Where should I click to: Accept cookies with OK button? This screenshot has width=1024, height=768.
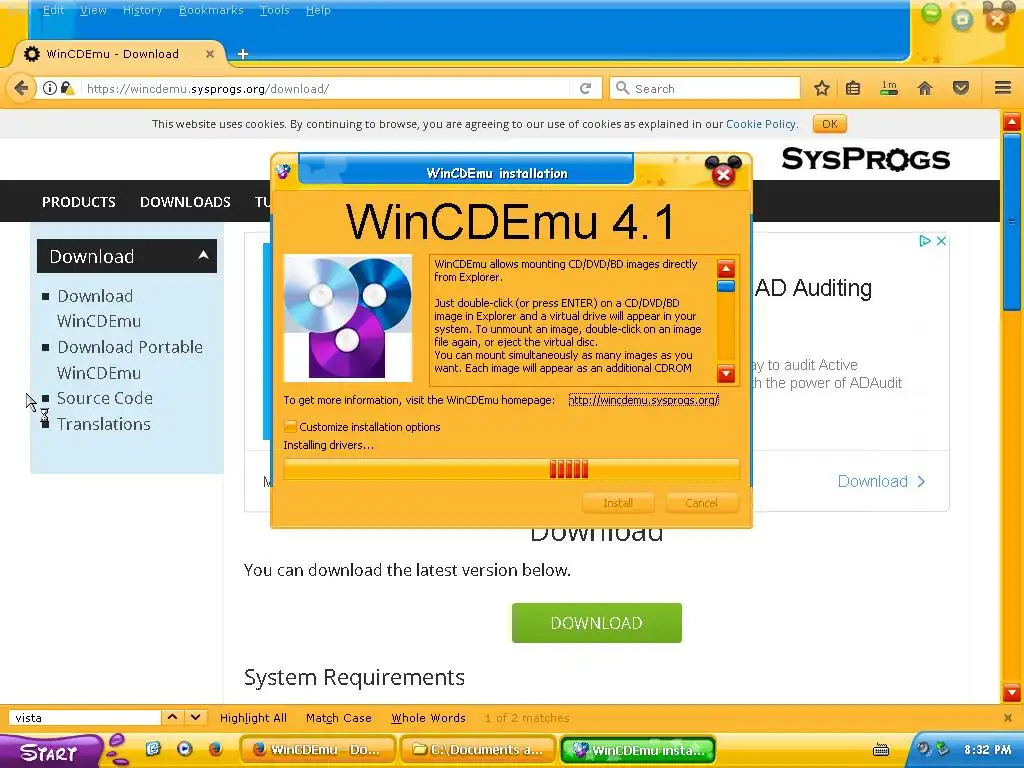(830, 124)
